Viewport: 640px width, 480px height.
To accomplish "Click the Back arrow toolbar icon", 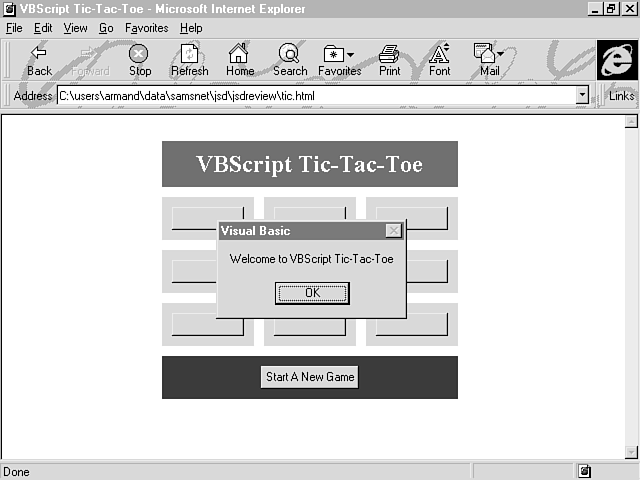I will (39, 54).
